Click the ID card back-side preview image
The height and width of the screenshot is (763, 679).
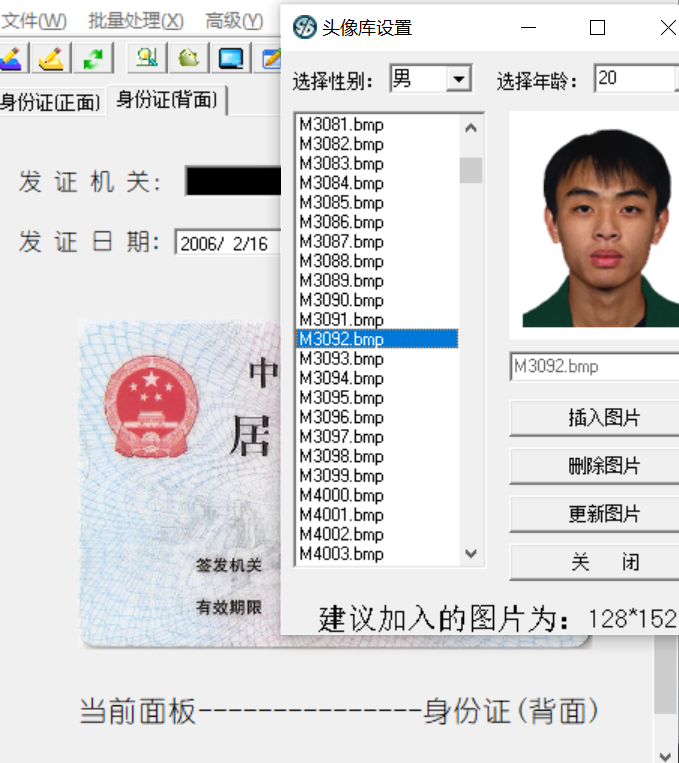[x=180, y=483]
